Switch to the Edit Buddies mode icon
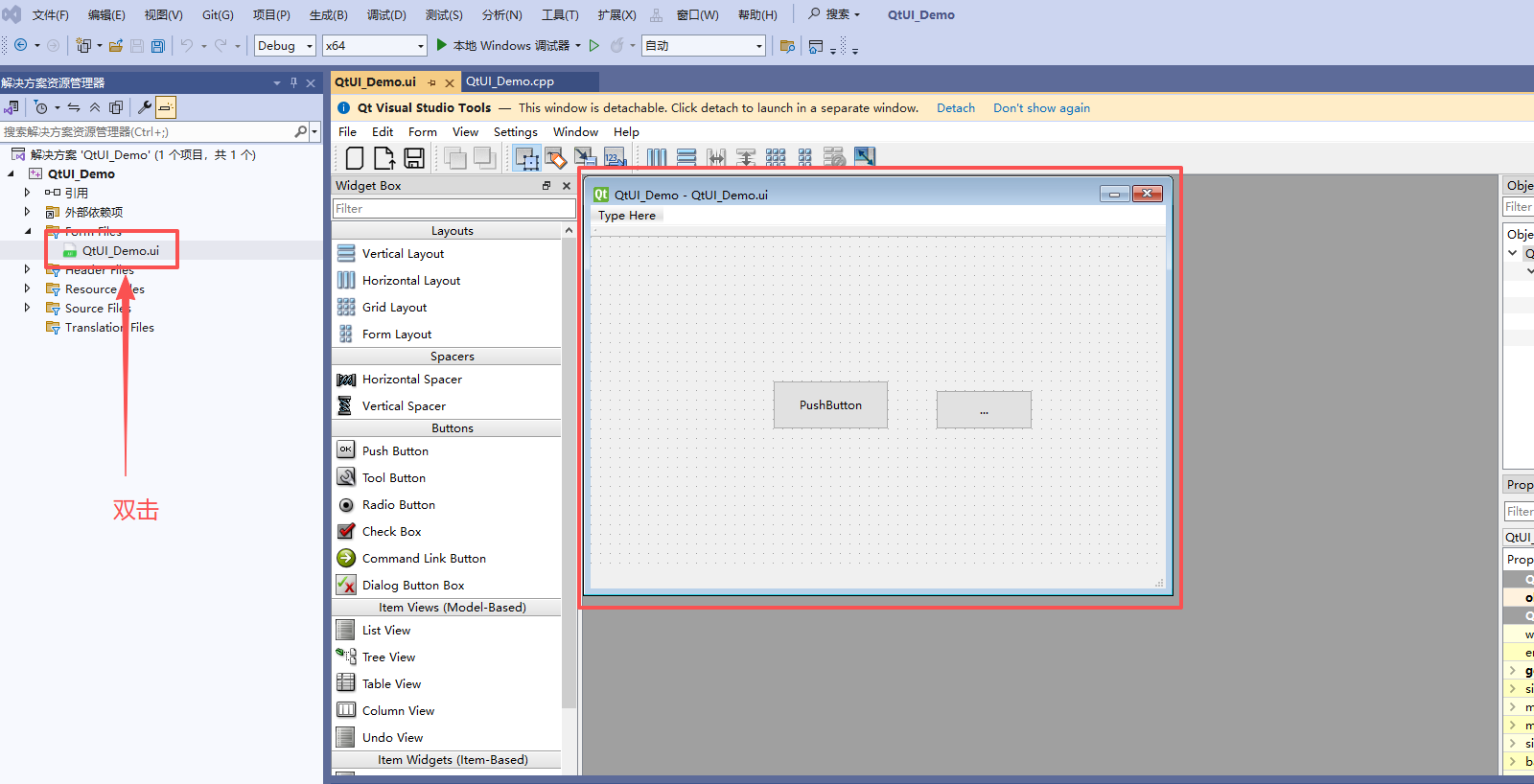The image size is (1534, 784). (x=586, y=158)
